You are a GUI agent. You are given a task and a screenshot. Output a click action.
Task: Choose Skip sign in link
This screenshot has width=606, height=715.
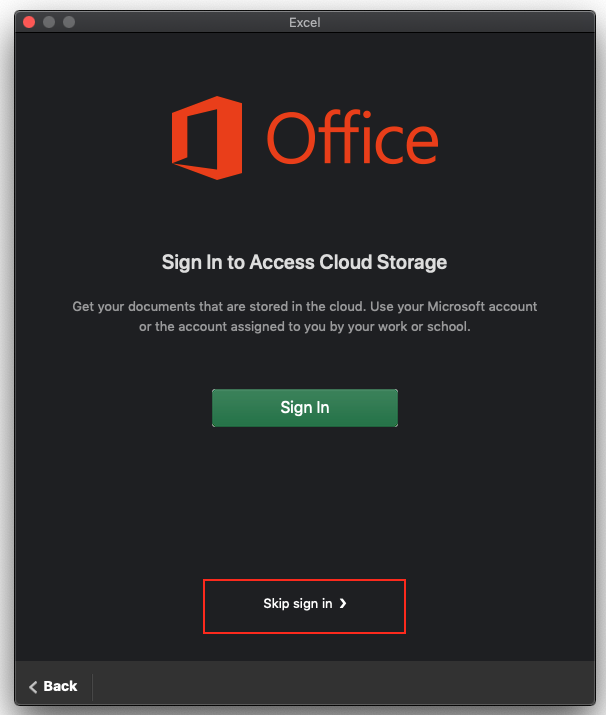(x=305, y=604)
